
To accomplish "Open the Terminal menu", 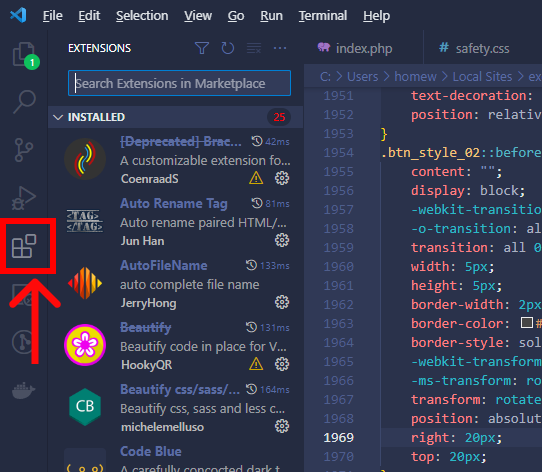I will coord(323,16).
